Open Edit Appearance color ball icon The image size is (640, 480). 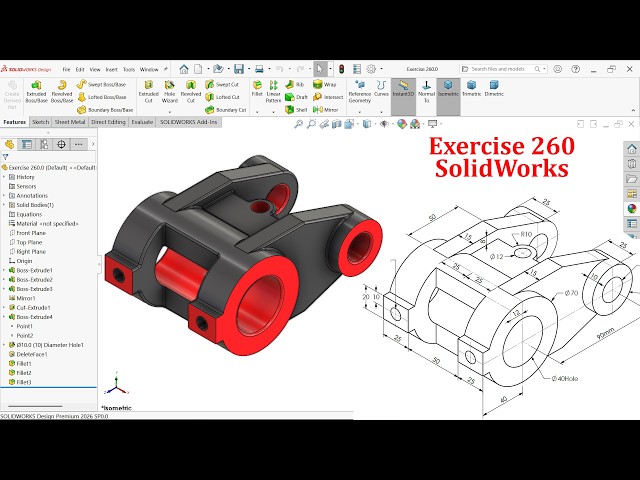pyautogui.click(x=402, y=124)
